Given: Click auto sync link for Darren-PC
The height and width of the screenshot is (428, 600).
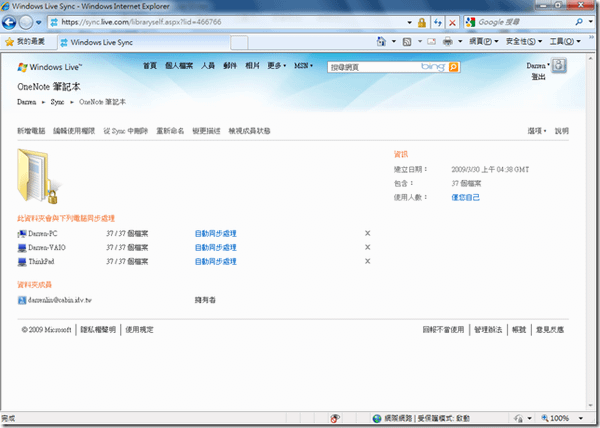Looking at the screenshot, I should click(x=215, y=233).
